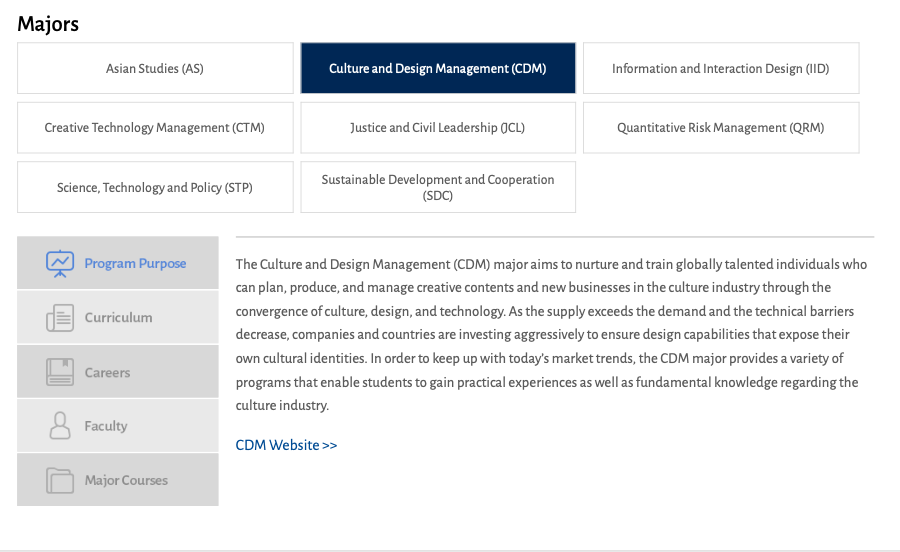The image size is (900, 552).
Task: Click the Program Purpose presentation icon
Action: pyautogui.click(x=60, y=263)
